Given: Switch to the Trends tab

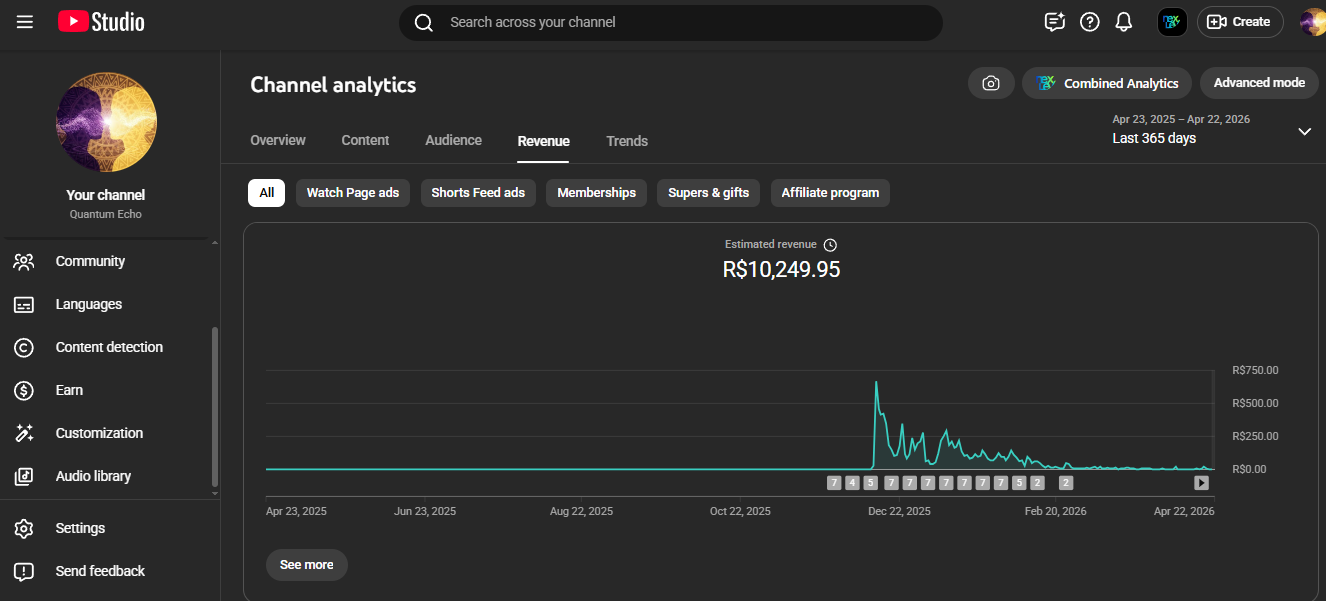Looking at the screenshot, I should coord(627,141).
